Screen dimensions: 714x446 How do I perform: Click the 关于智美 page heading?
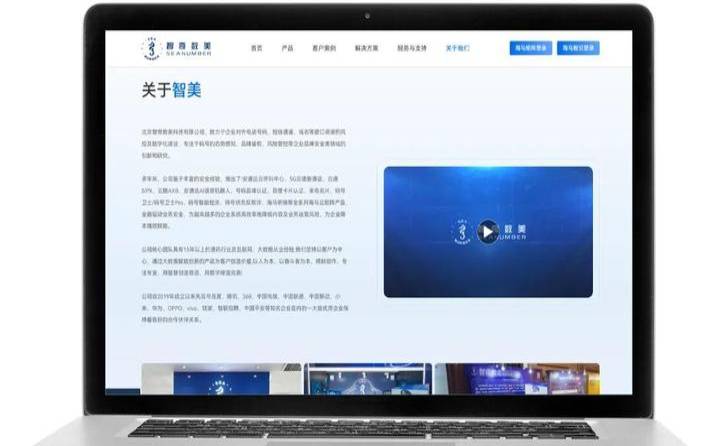[171, 90]
